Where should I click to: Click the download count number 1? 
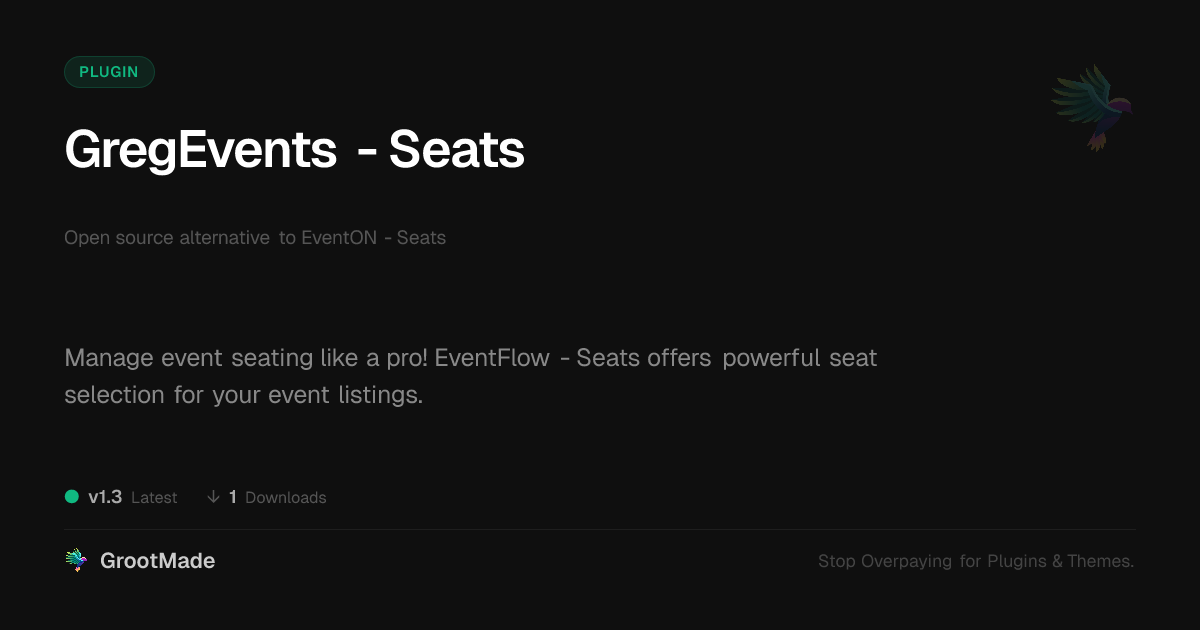point(233,497)
